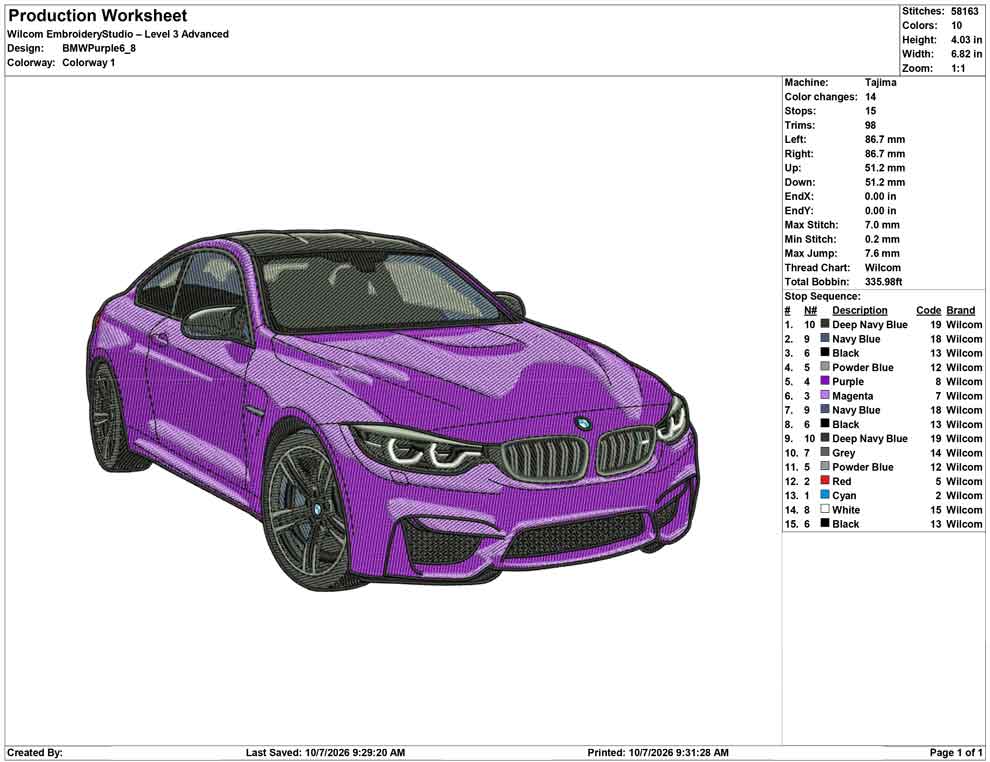990x762 pixels.
Task: Click the Grey description in stop 10
Action: (x=843, y=453)
